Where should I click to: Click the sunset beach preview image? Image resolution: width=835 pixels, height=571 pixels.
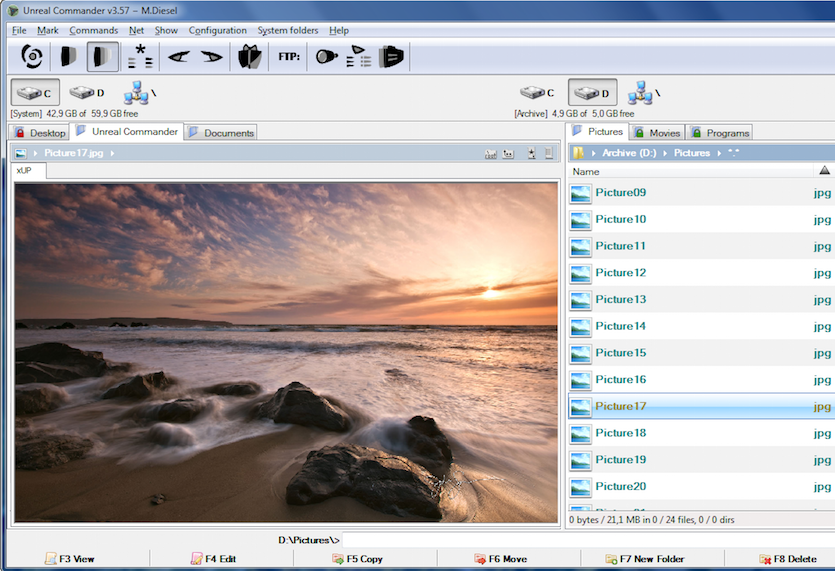286,352
